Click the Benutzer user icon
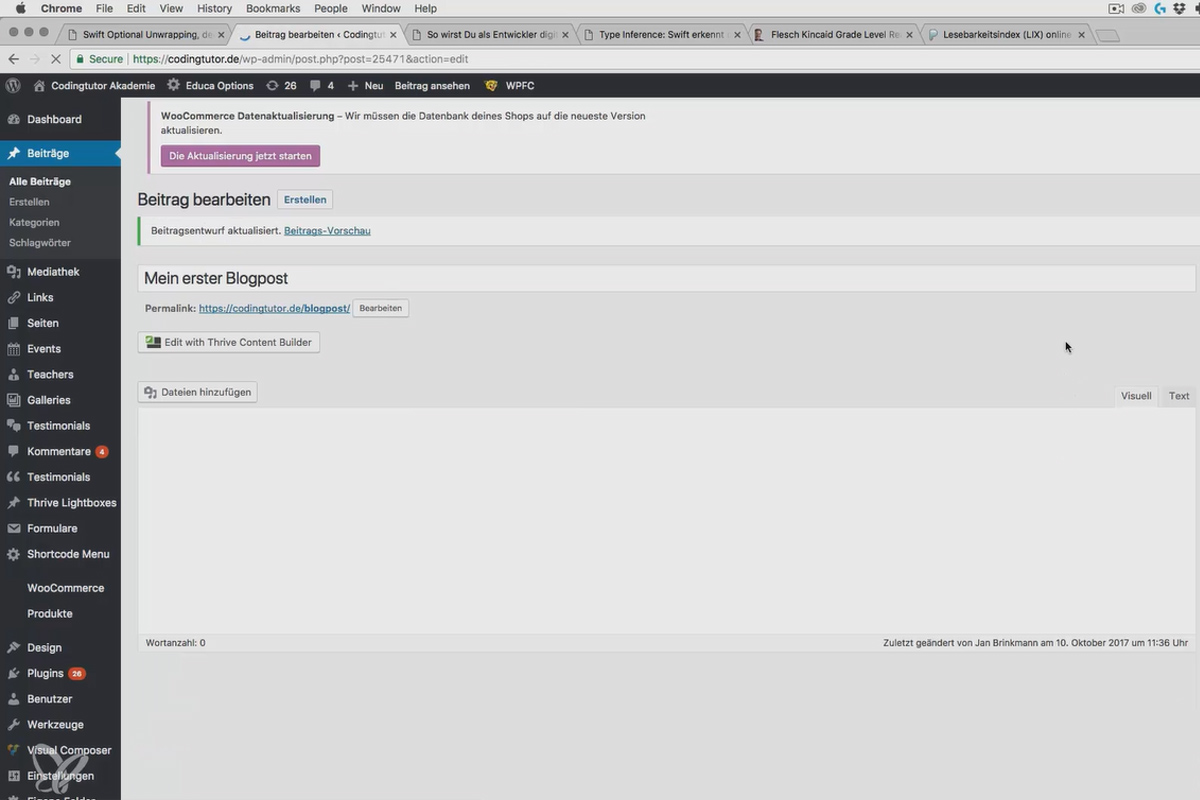1200x800 pixels. [14, 699]
